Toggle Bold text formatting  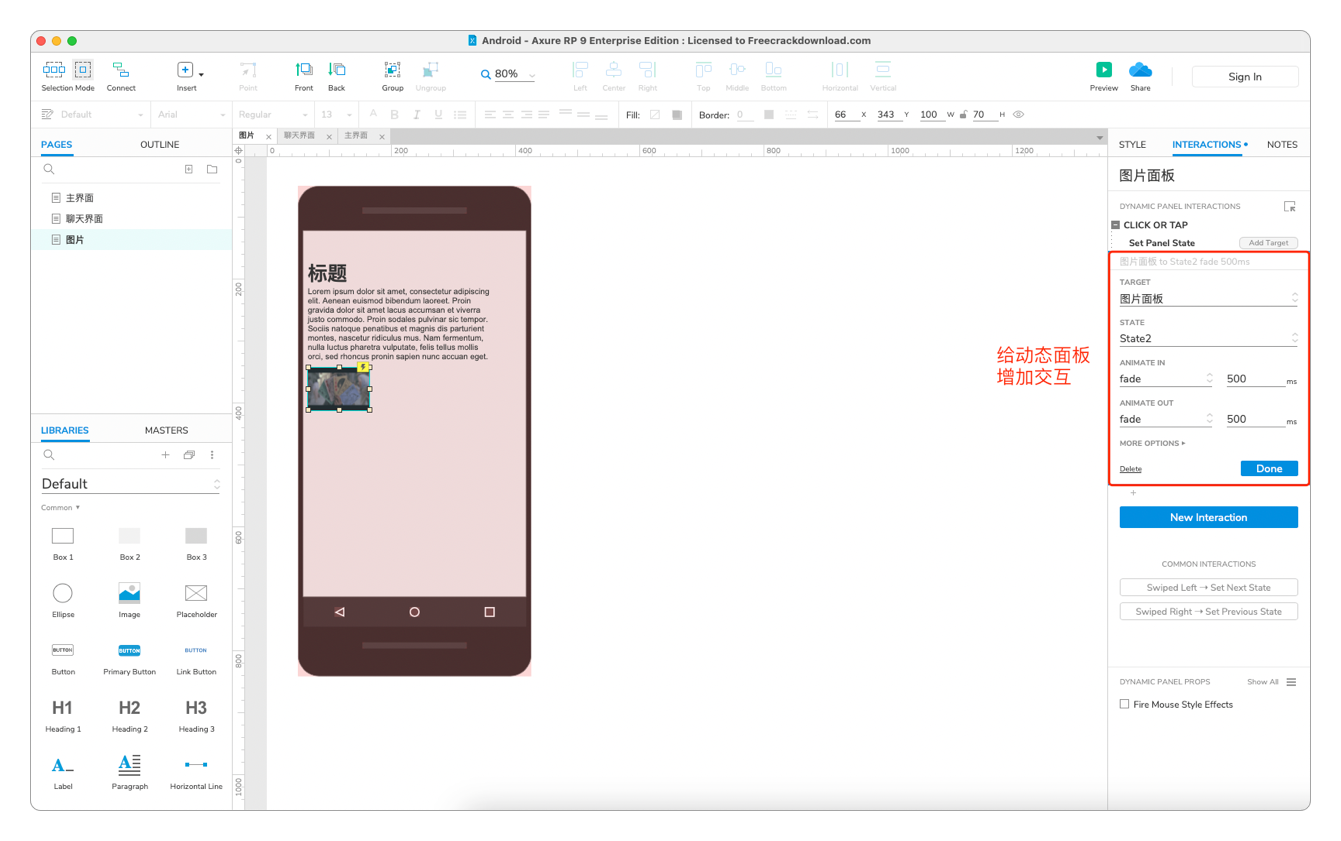point(394,115)
